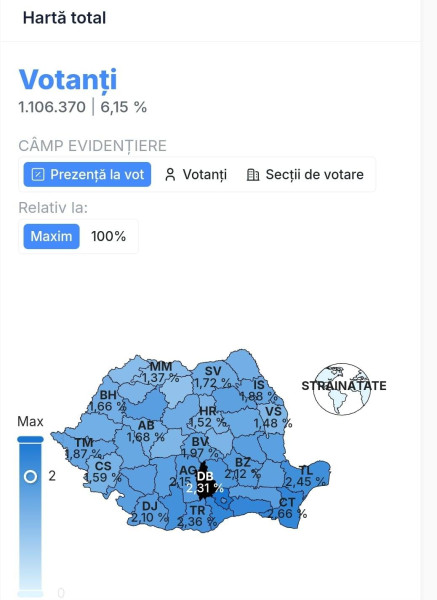Viewport: 437px width, 600px height.
Task: Click the person icon beside Votanți
Action: pos(170,174)
